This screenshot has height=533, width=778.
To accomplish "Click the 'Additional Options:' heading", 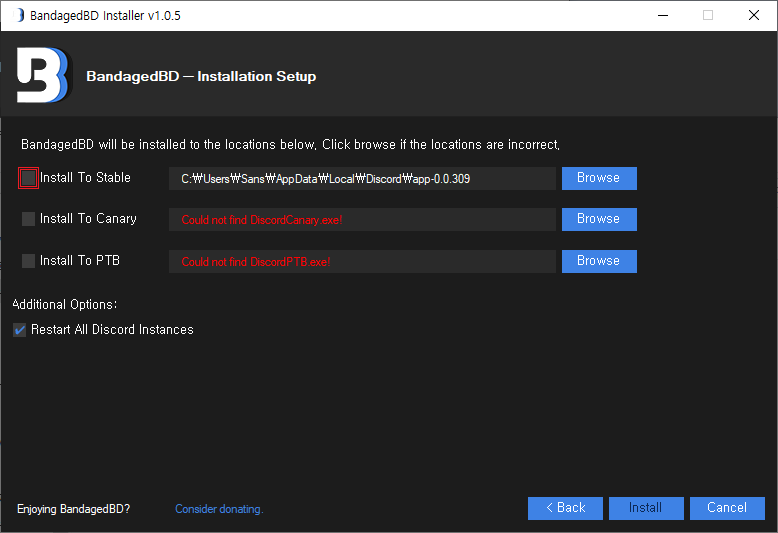I will pyautogui.click(x=65, y=304).
